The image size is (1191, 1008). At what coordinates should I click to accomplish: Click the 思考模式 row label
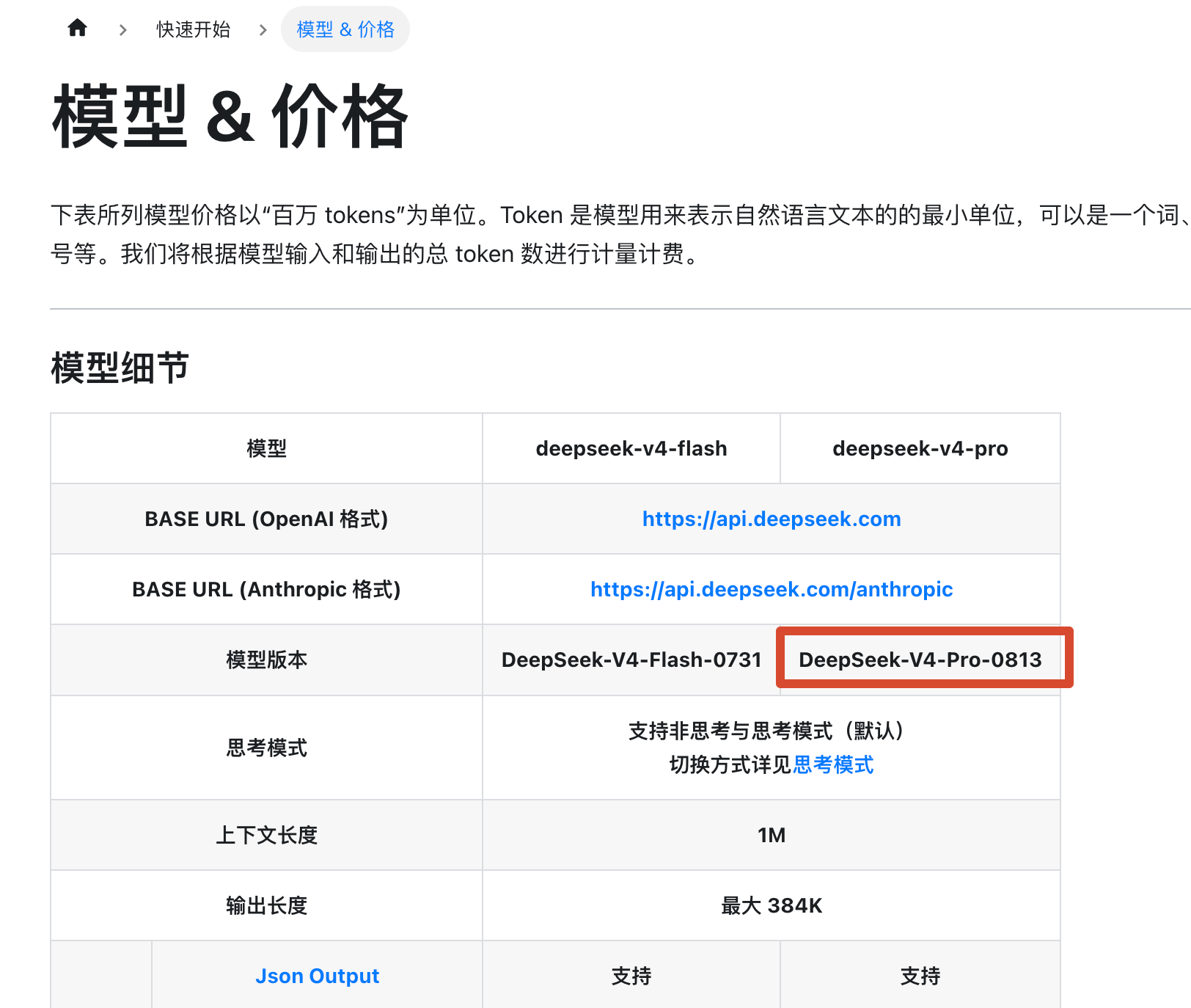point(267,748)
